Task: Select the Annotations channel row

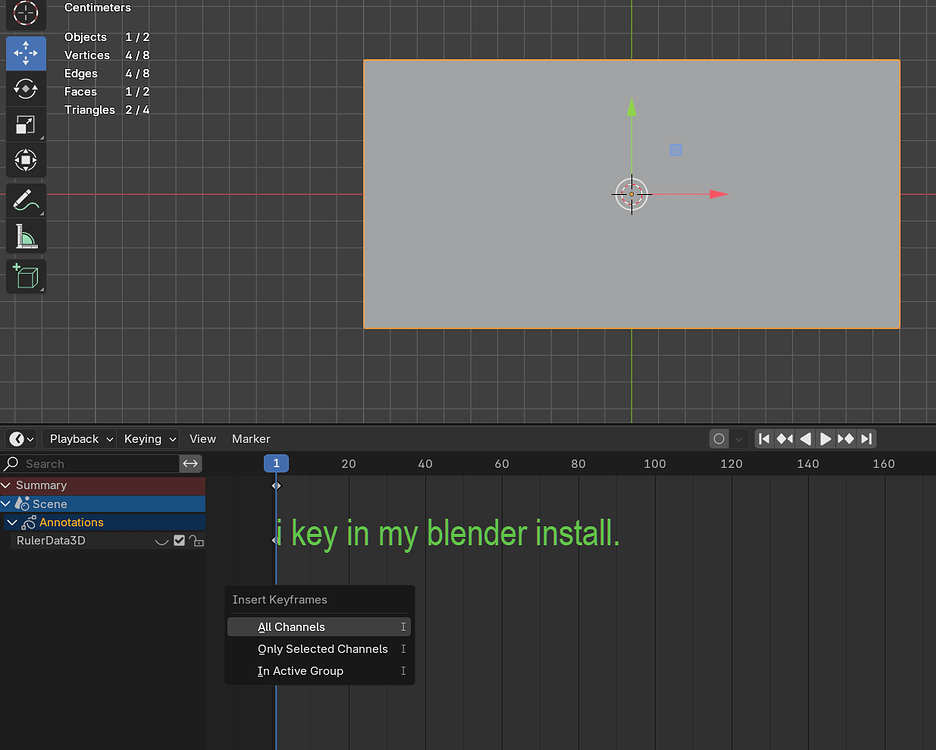Action: coord(103,522)
